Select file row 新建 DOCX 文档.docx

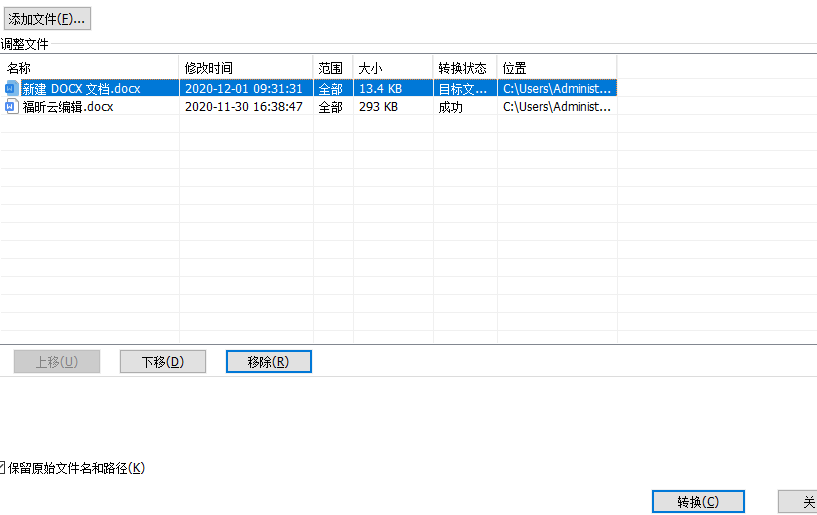click(308, 88)
